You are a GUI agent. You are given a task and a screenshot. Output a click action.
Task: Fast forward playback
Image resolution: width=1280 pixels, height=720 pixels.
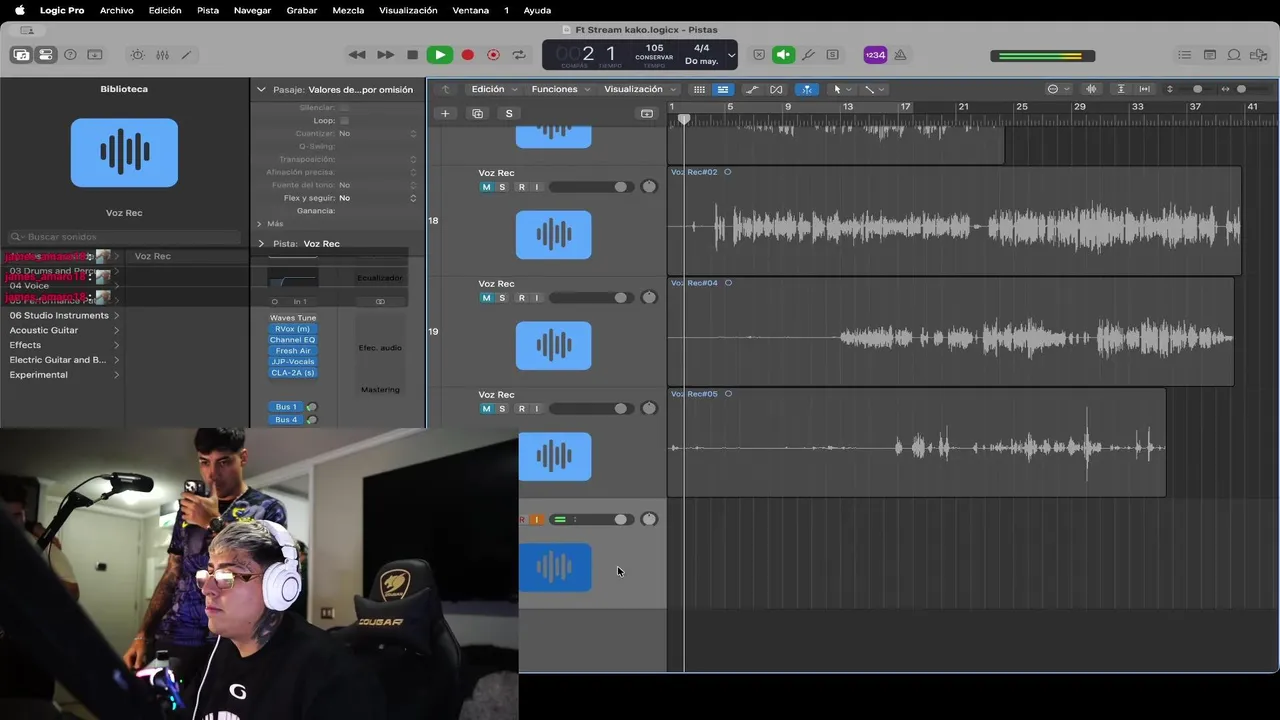click(385, 55)
